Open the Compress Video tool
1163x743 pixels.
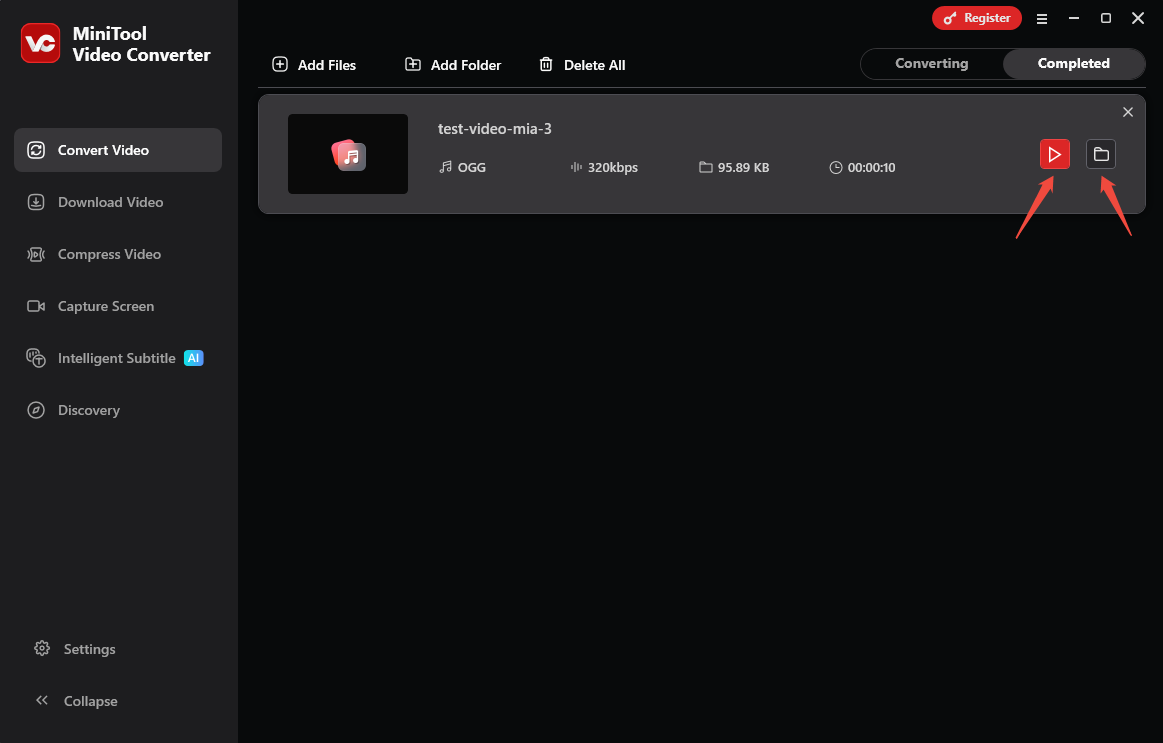[109, 254]
